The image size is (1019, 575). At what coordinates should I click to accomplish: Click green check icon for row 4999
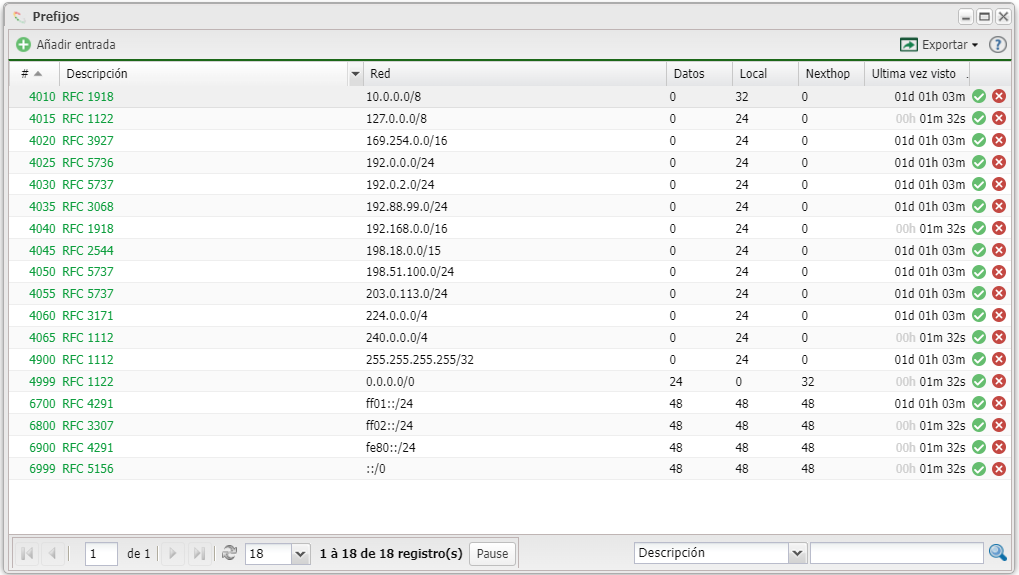click(979, 382)
